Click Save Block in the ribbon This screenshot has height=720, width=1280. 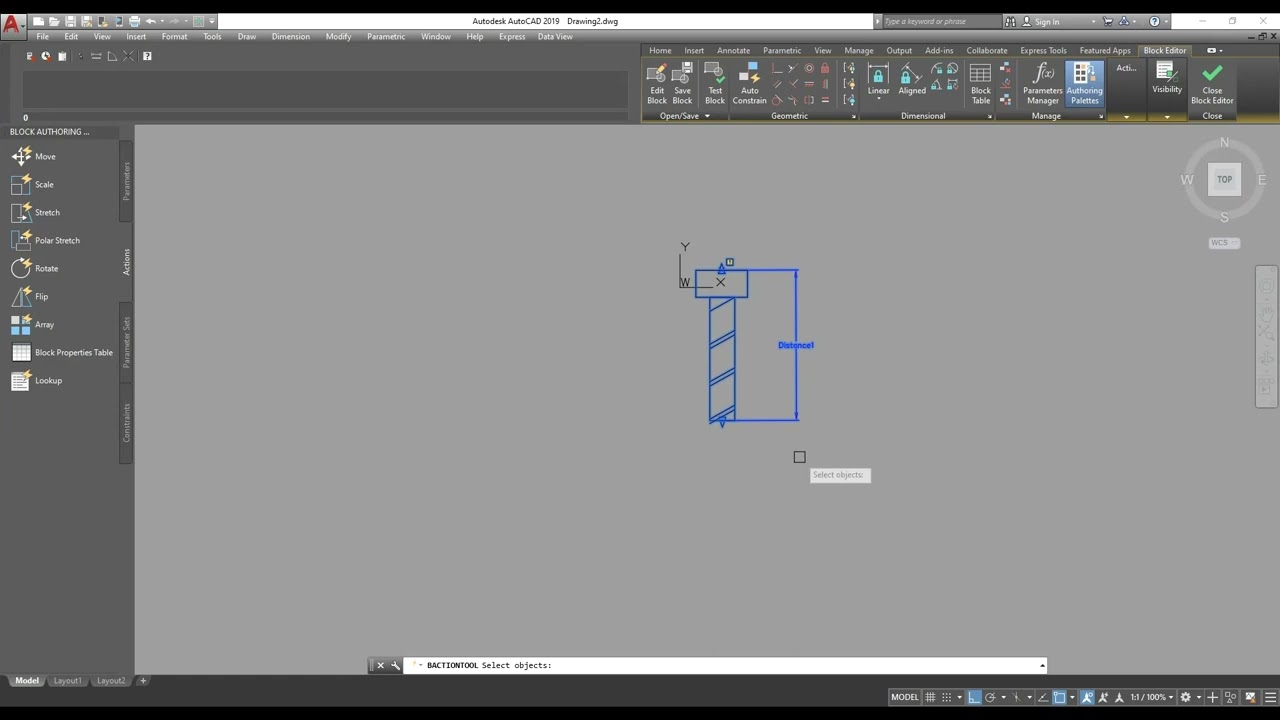point(682,84)
